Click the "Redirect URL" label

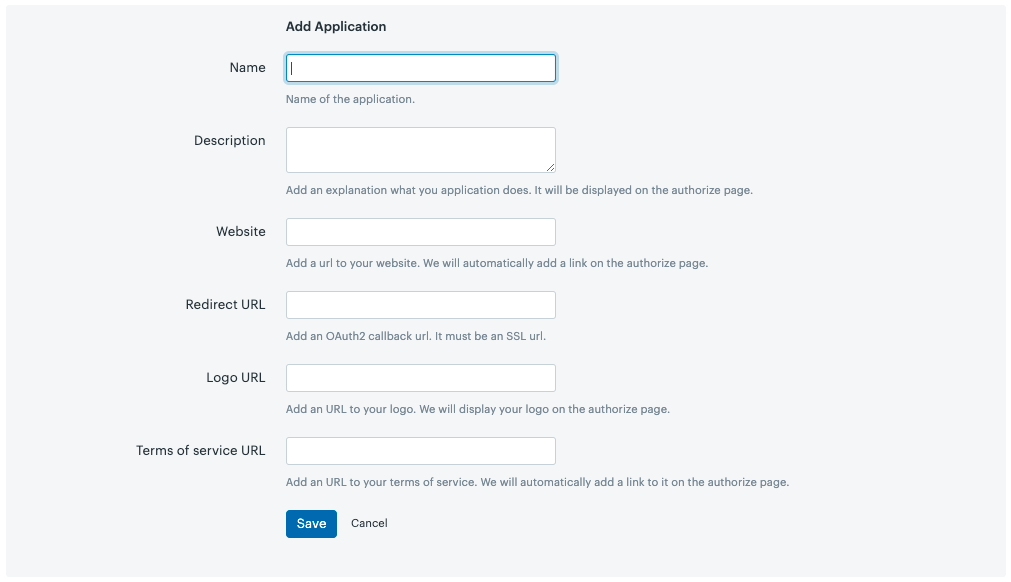(x=225, y=305)
